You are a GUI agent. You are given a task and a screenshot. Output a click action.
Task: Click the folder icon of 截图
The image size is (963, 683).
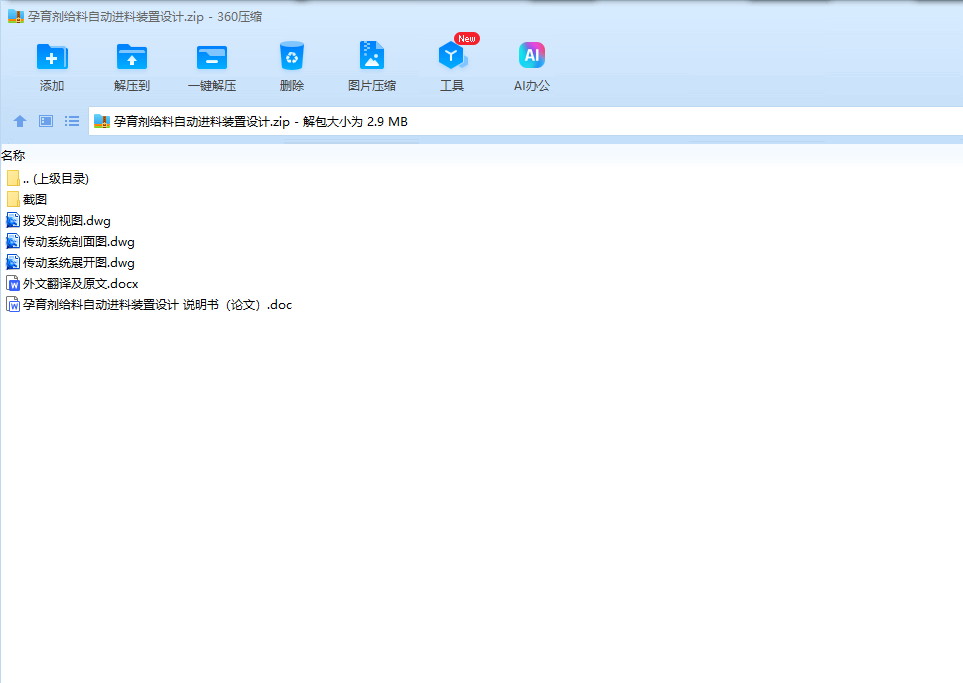click(x=13, y=199)
